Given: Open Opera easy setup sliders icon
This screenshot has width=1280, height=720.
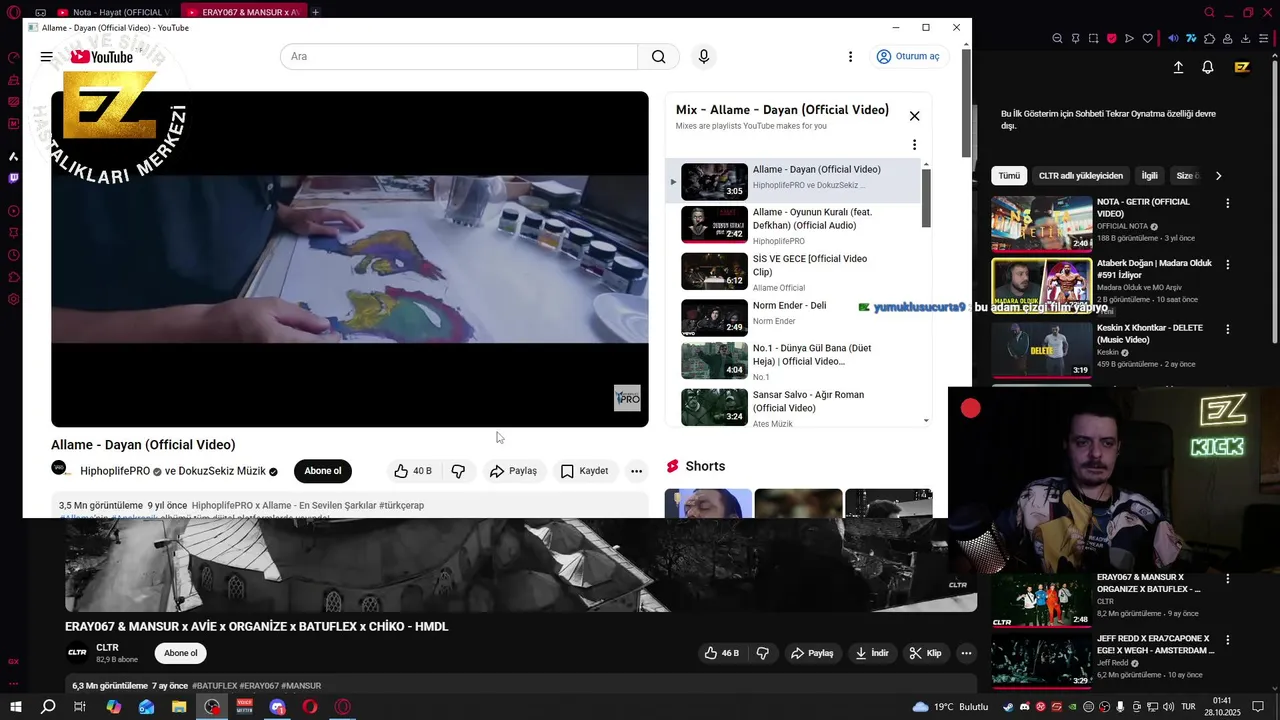Looking at the screenshot, I should (1264, 39).
